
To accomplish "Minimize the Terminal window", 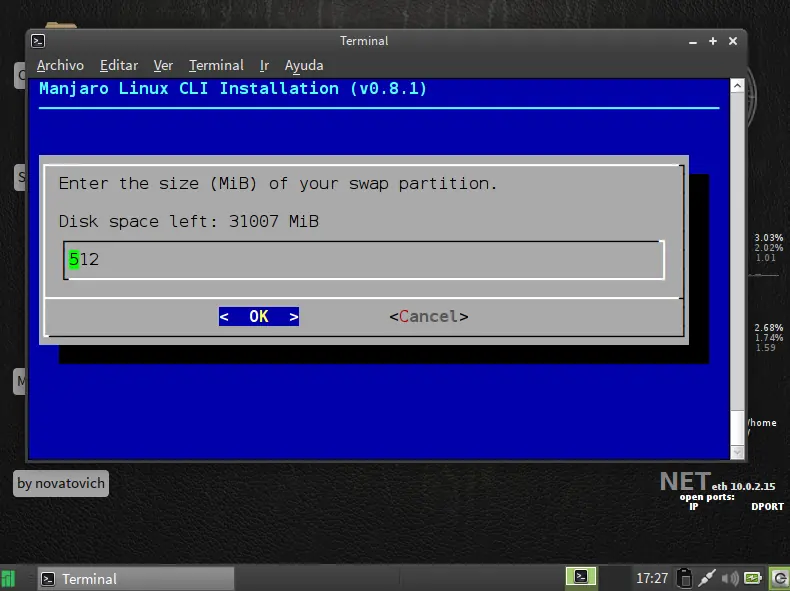I will 693,41.
